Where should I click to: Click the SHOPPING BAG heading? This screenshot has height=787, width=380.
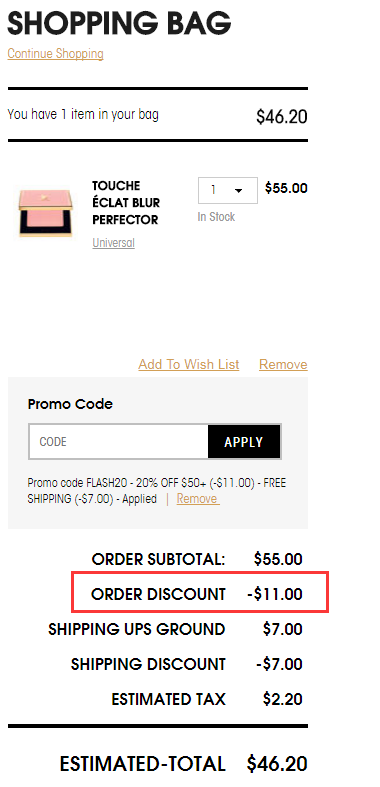tap(119, 23)
